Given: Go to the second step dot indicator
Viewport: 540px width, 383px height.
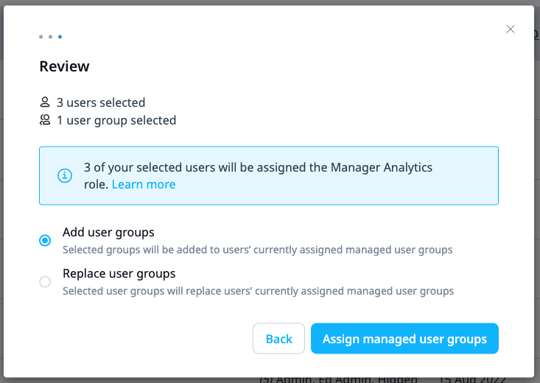Looking at the screenshot, I should coord(51,37).
